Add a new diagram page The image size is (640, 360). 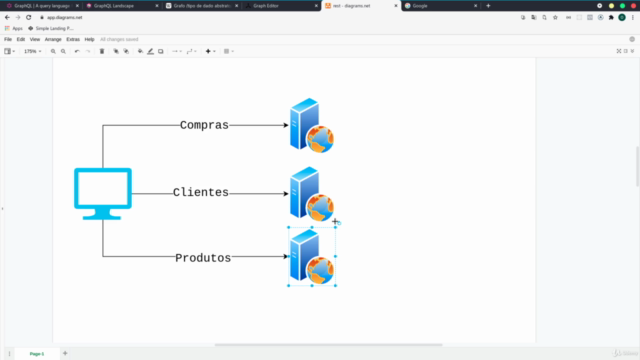(x=65, y=353)
